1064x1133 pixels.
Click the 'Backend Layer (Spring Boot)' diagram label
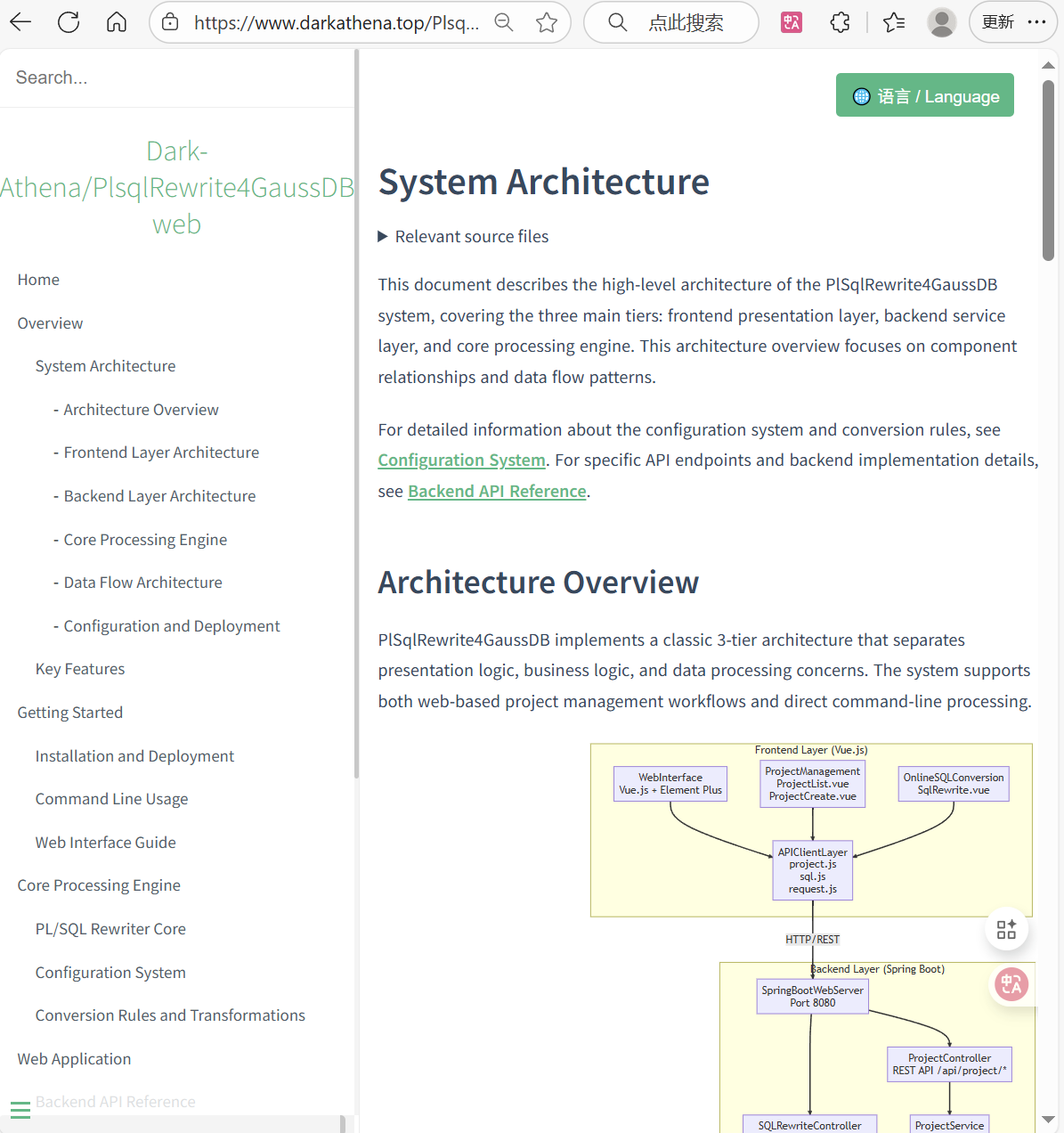tap(877, 969)
